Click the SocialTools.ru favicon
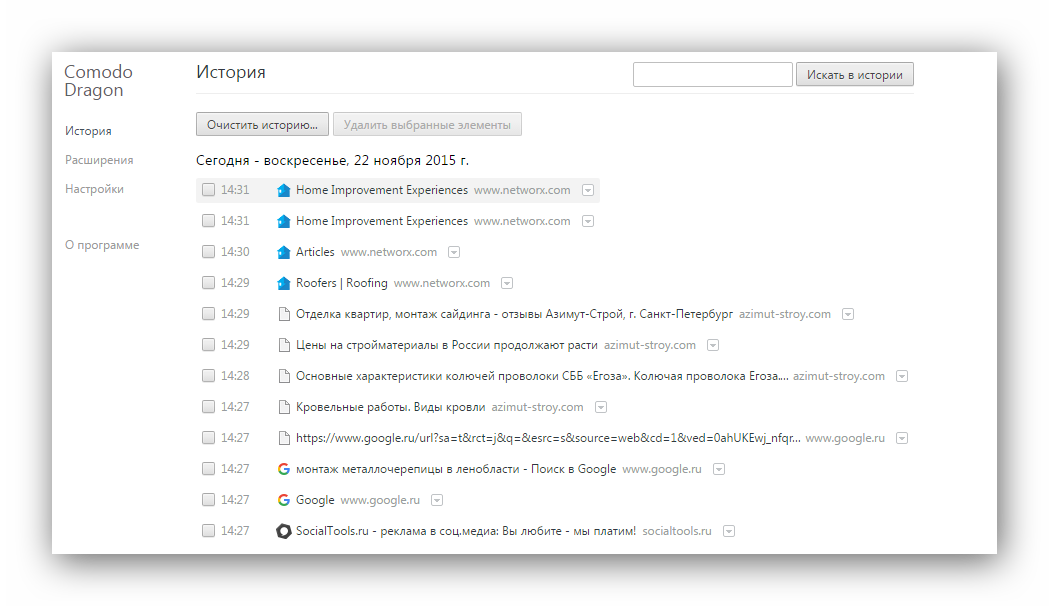The height and width of the screenshot is (606, 1049). tap(284, 531)
